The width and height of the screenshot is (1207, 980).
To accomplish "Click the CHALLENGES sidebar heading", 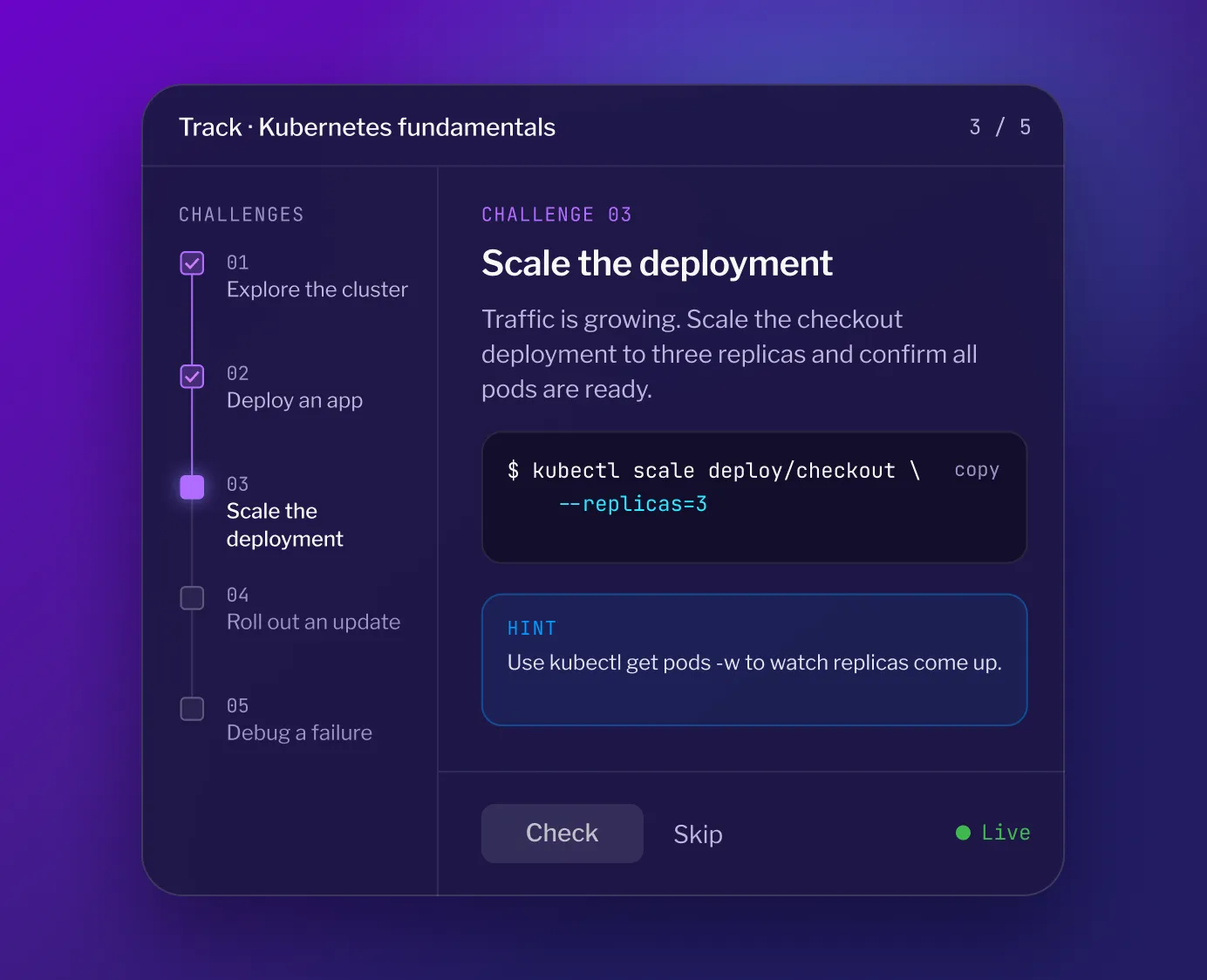I will click(242, 214).
